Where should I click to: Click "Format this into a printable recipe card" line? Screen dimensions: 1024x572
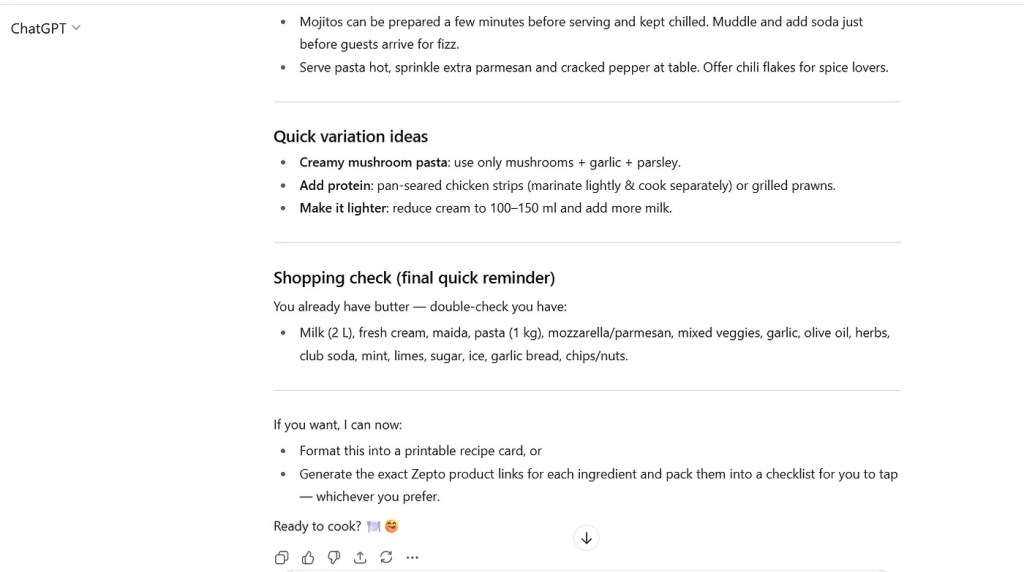pyautogui.click(x=420, y=451)
